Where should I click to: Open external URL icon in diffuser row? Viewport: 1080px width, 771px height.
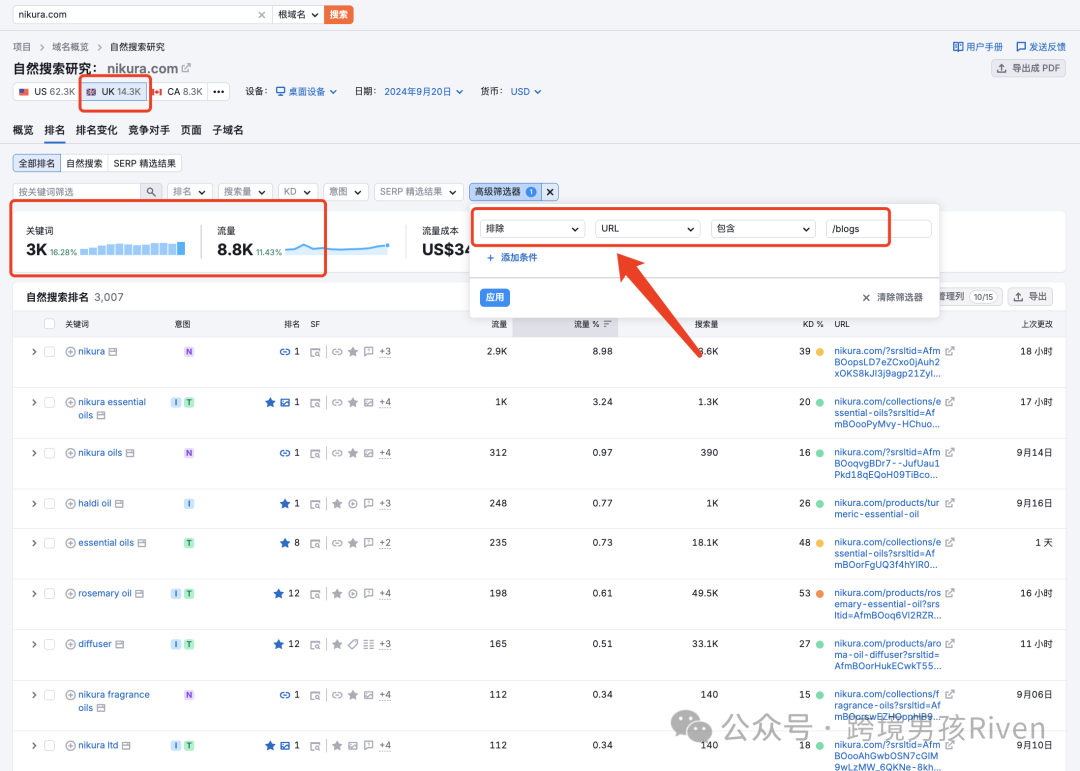coord(950,644)
